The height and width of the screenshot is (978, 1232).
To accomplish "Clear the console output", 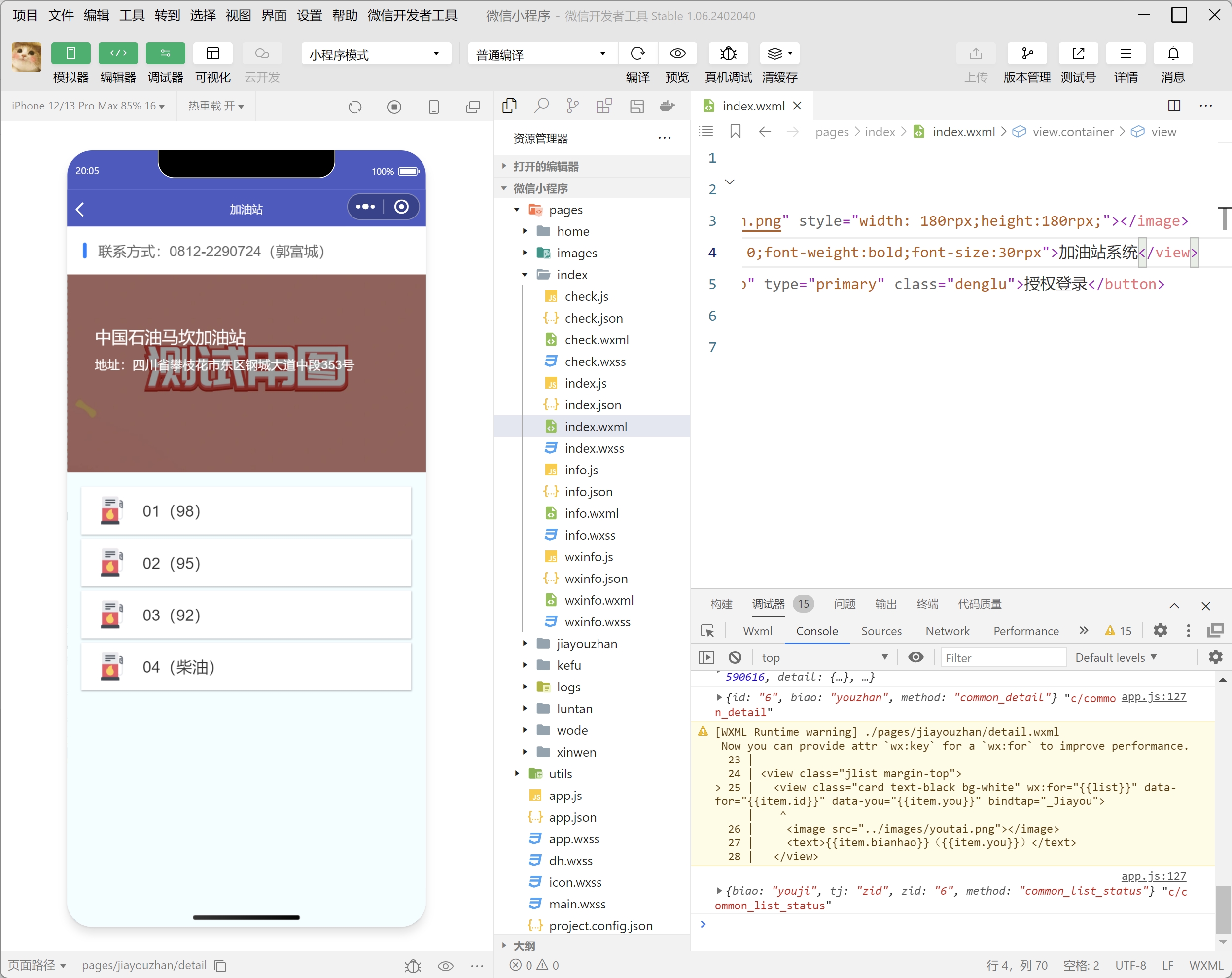I will click(x=735, y=657).
